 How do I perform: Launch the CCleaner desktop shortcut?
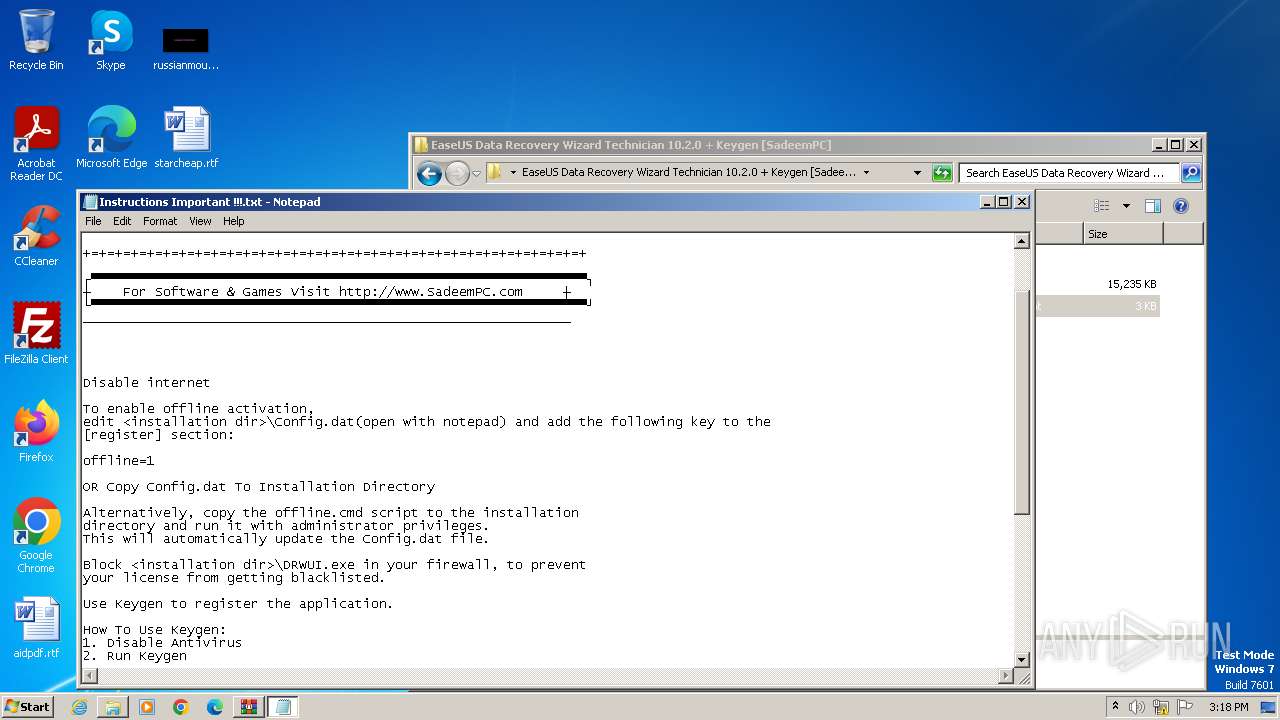[36, 235]
